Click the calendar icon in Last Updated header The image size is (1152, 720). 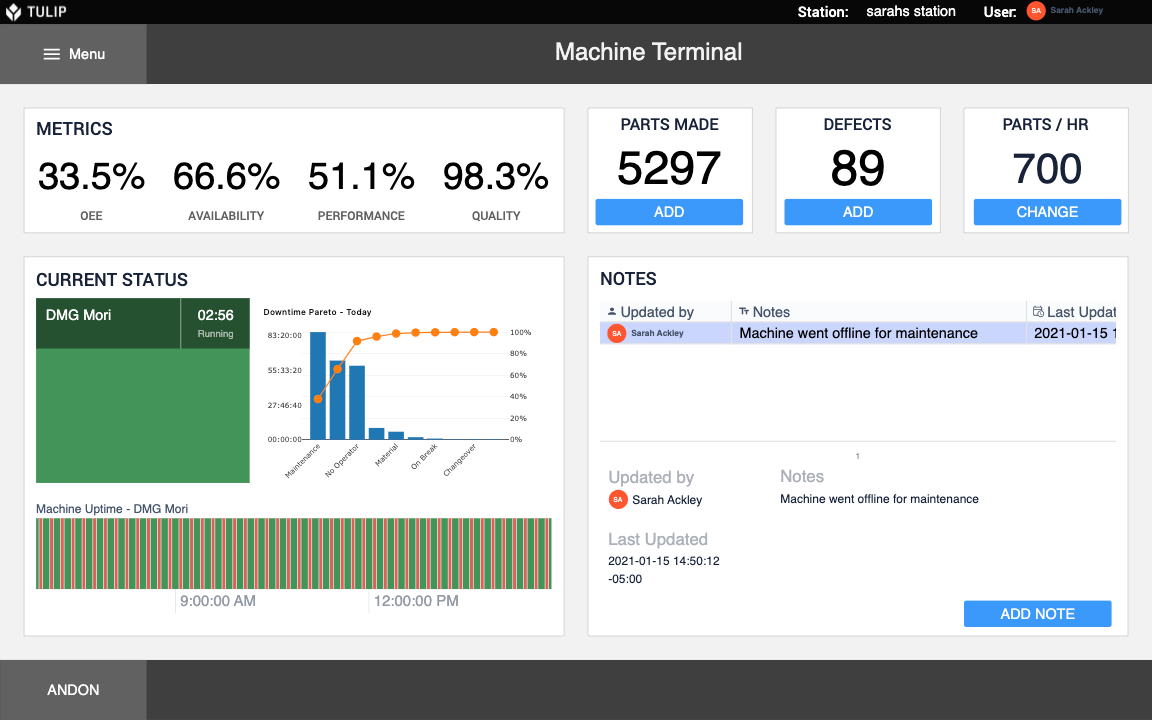point(1038,311)
